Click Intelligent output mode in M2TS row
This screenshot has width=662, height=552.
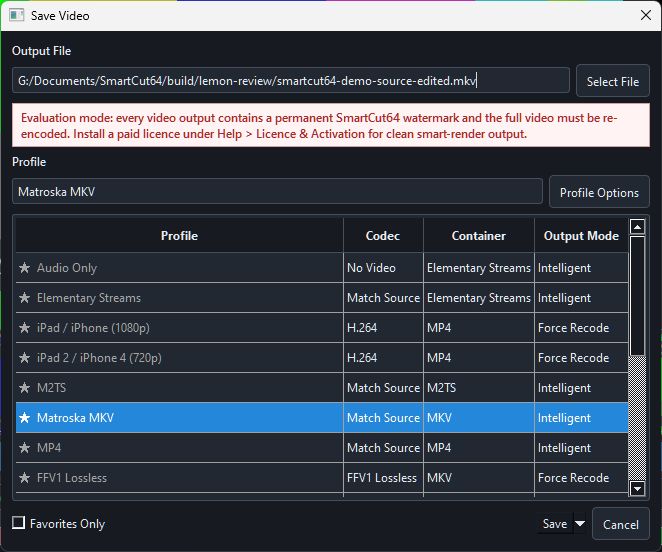(x=581, y=388)
